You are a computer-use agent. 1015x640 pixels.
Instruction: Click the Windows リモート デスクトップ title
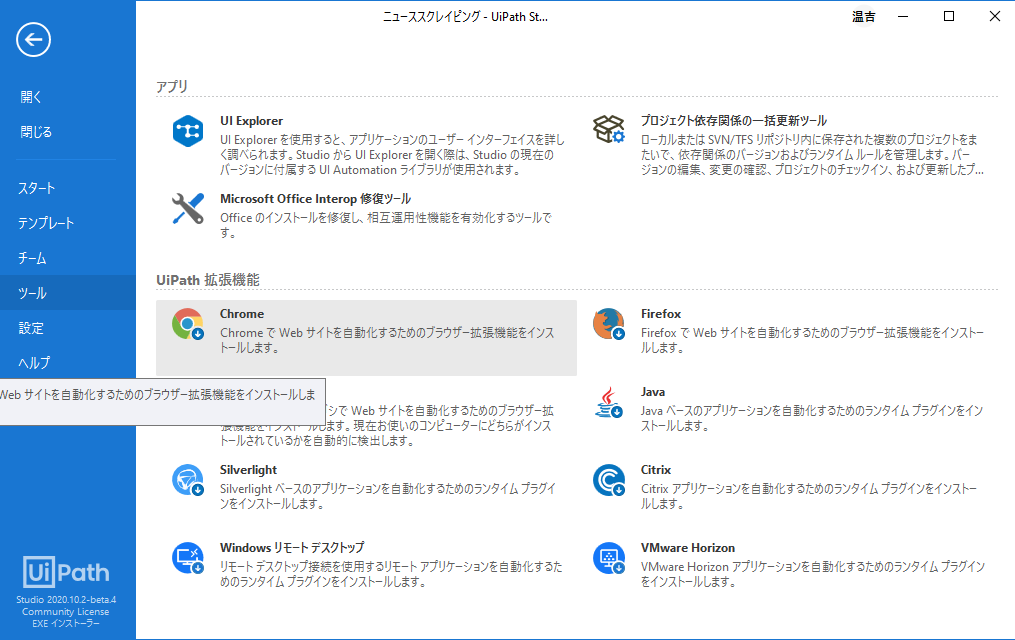pos(292,547)
